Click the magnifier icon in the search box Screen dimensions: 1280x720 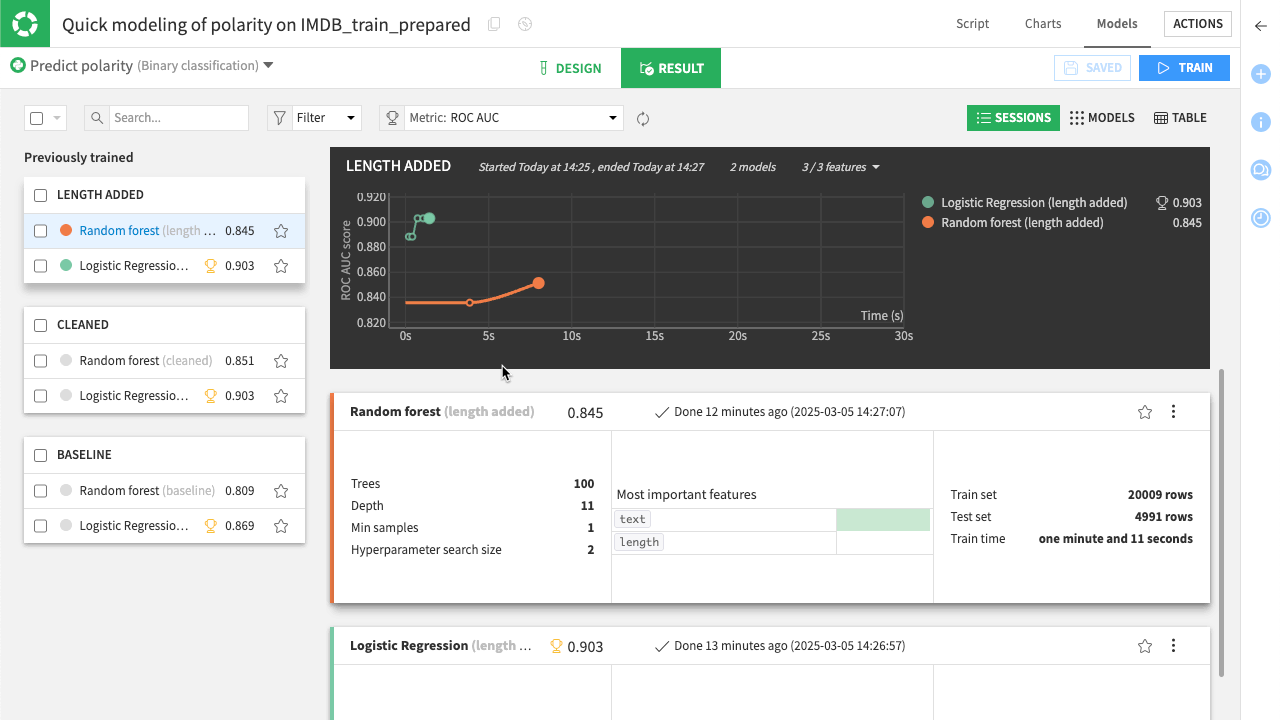click(97, 118)
